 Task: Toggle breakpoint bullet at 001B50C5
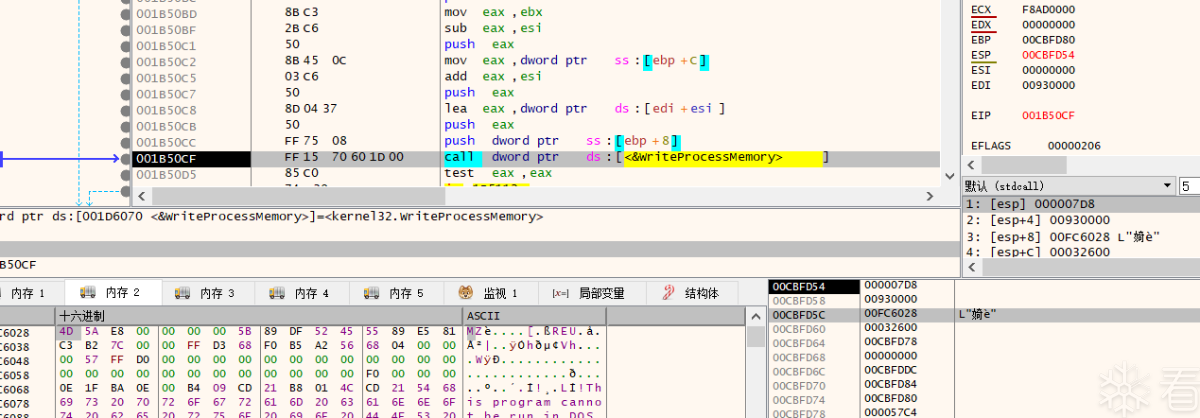[x=126, y=78]
